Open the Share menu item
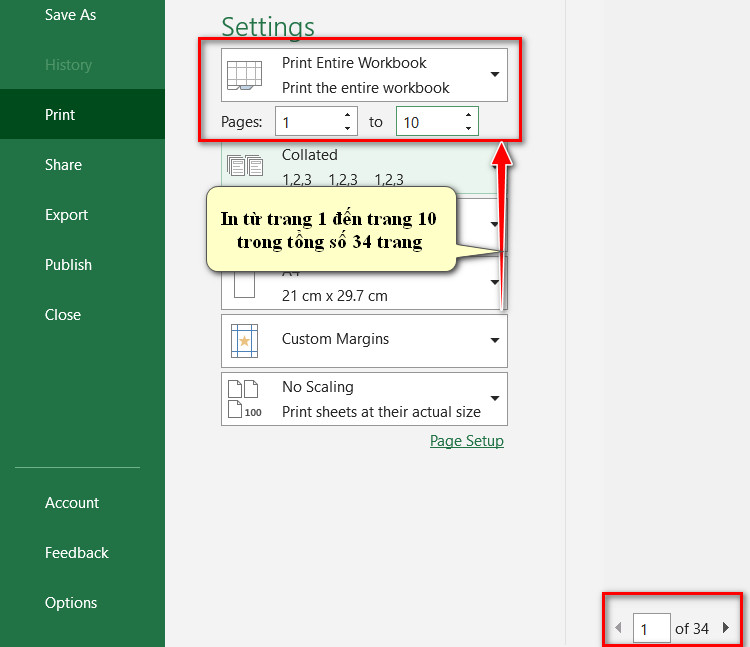 (63, 165)
